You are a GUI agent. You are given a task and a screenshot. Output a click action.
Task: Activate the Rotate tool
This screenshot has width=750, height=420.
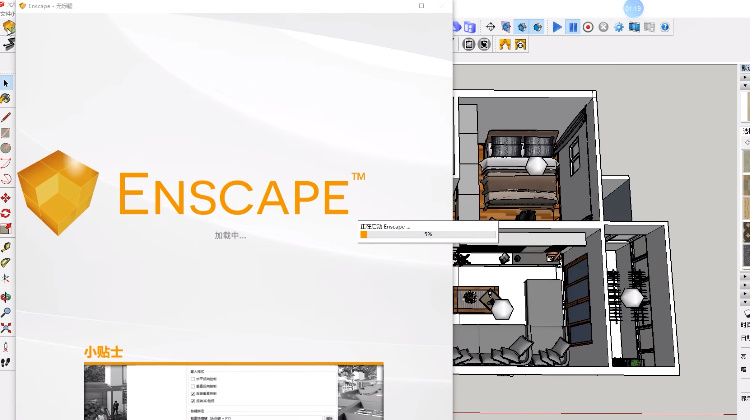pos(6,213)
